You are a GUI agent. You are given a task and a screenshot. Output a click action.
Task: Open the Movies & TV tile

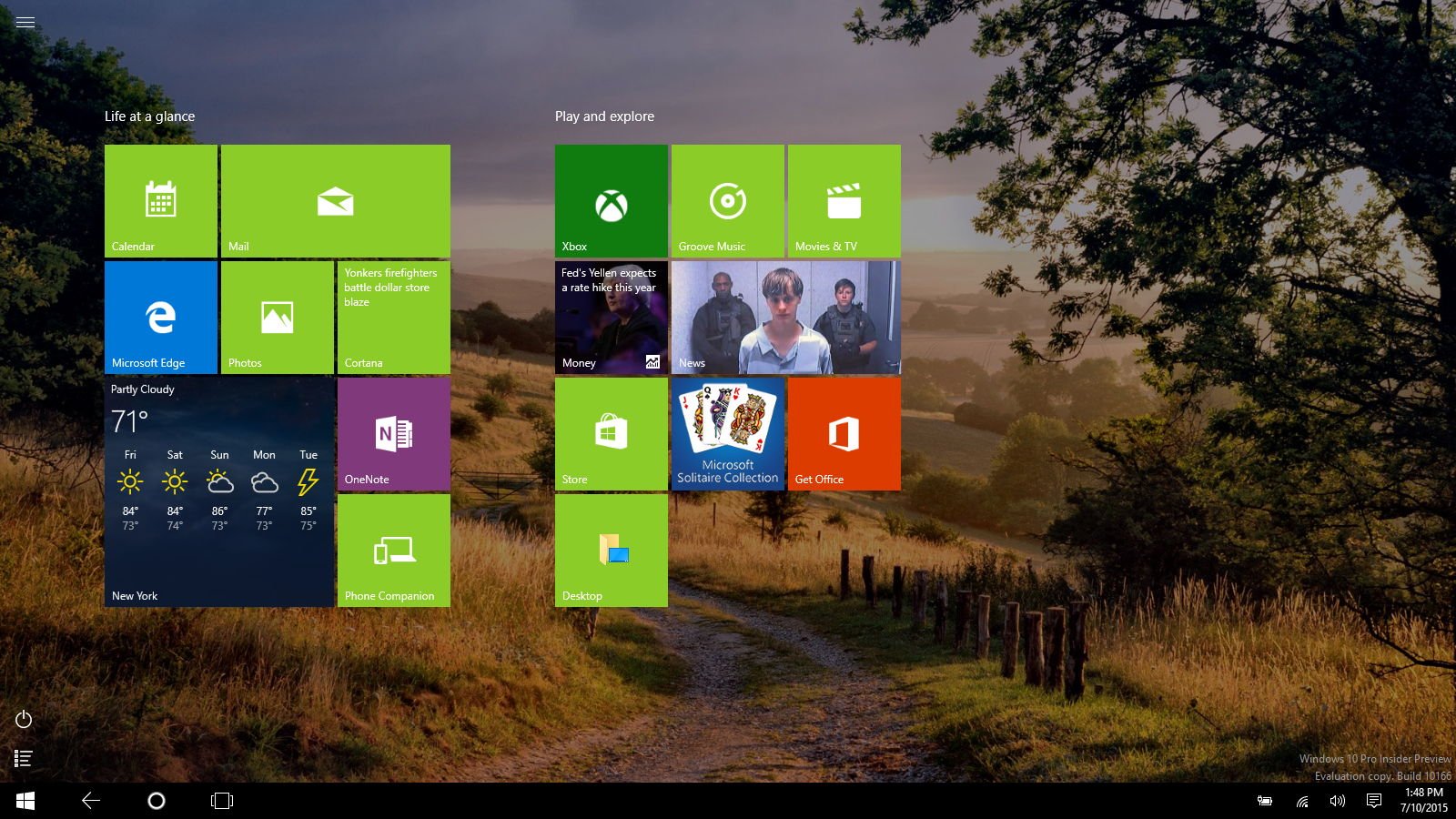(844, 201)
